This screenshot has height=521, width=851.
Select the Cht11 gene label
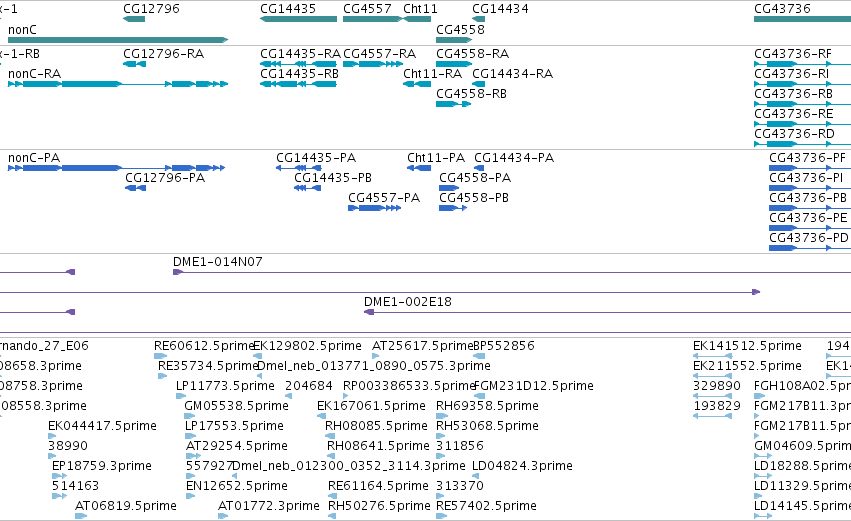click(x=420, y=9)
